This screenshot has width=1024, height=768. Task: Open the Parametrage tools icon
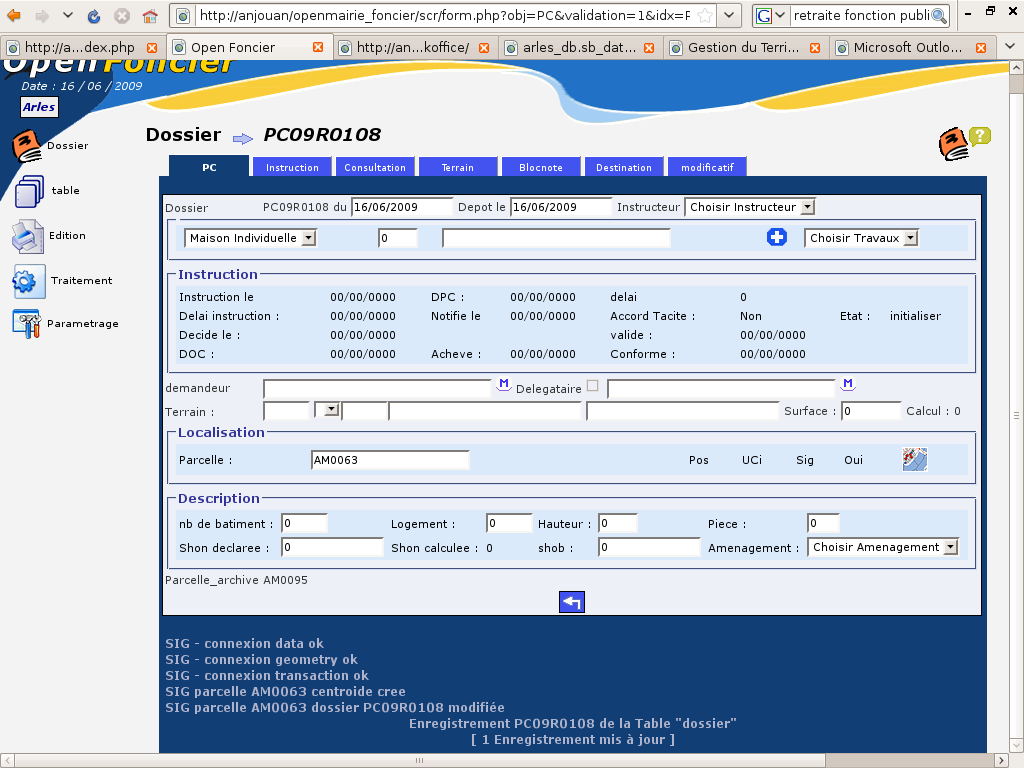27,324
